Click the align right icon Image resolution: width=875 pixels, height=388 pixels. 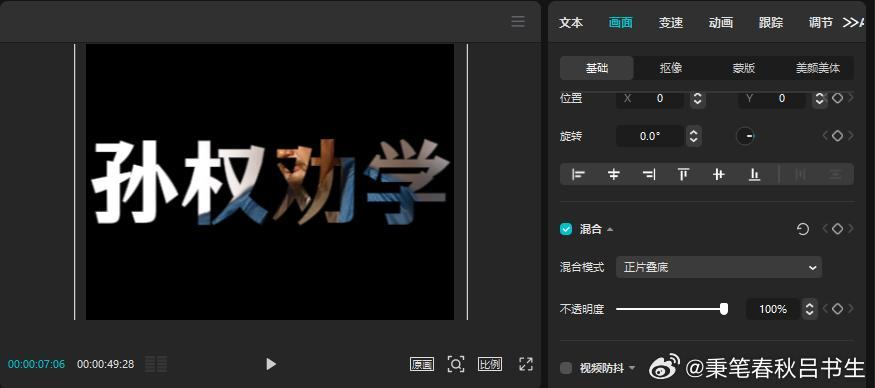648,175
